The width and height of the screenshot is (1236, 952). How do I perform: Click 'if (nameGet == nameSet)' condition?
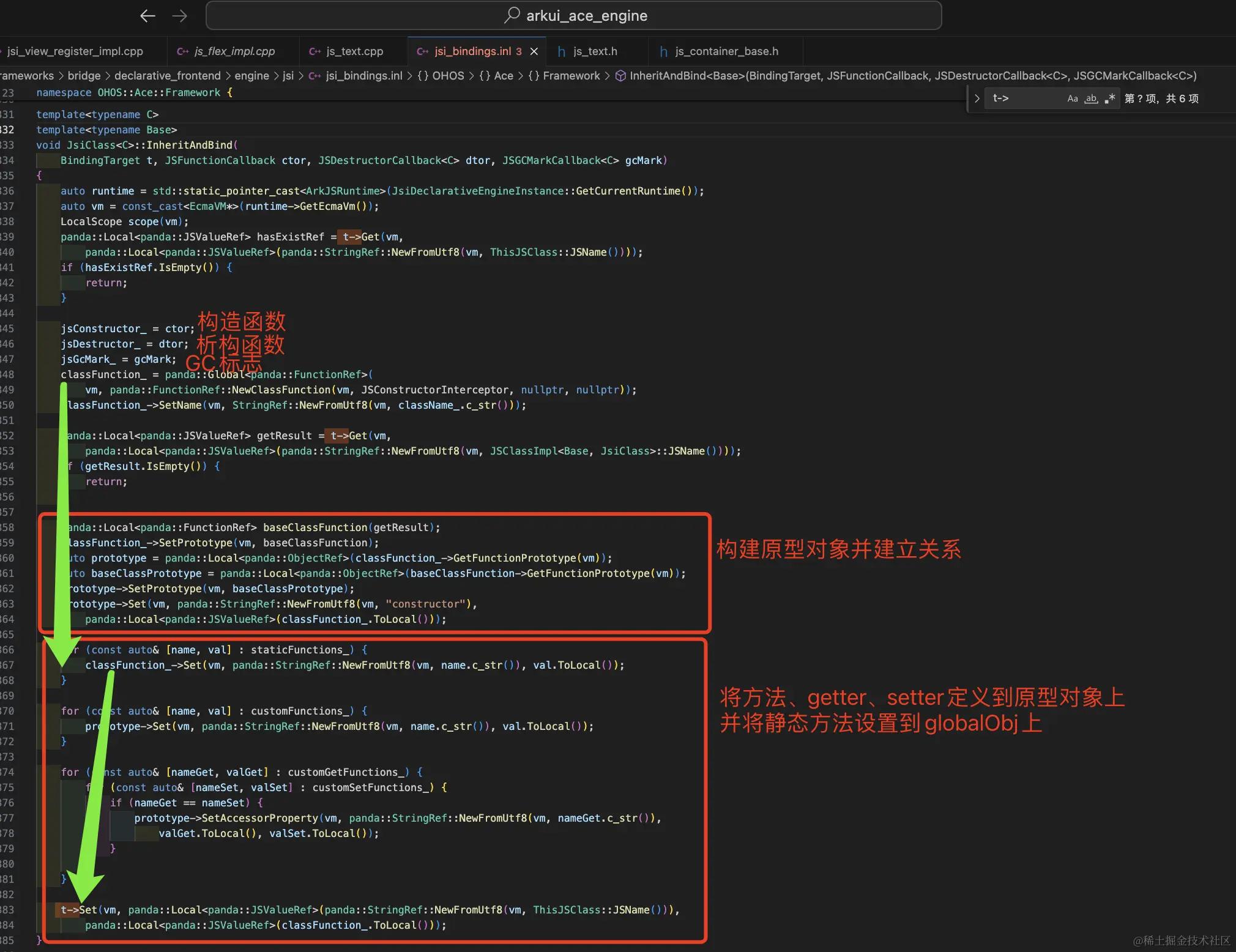tap(186, 803)
